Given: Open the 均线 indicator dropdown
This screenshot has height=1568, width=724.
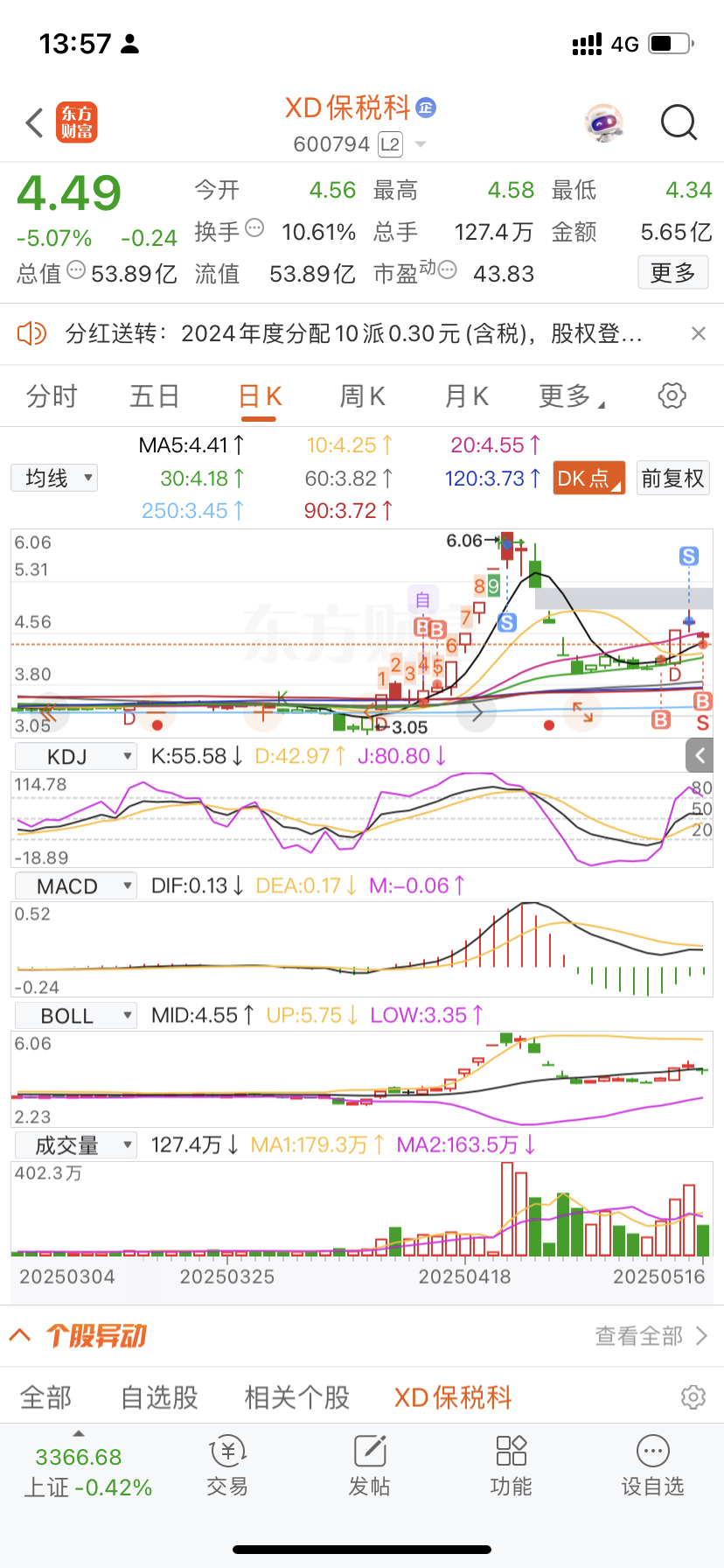Looking at the screenshot, I should click(54, 478).
